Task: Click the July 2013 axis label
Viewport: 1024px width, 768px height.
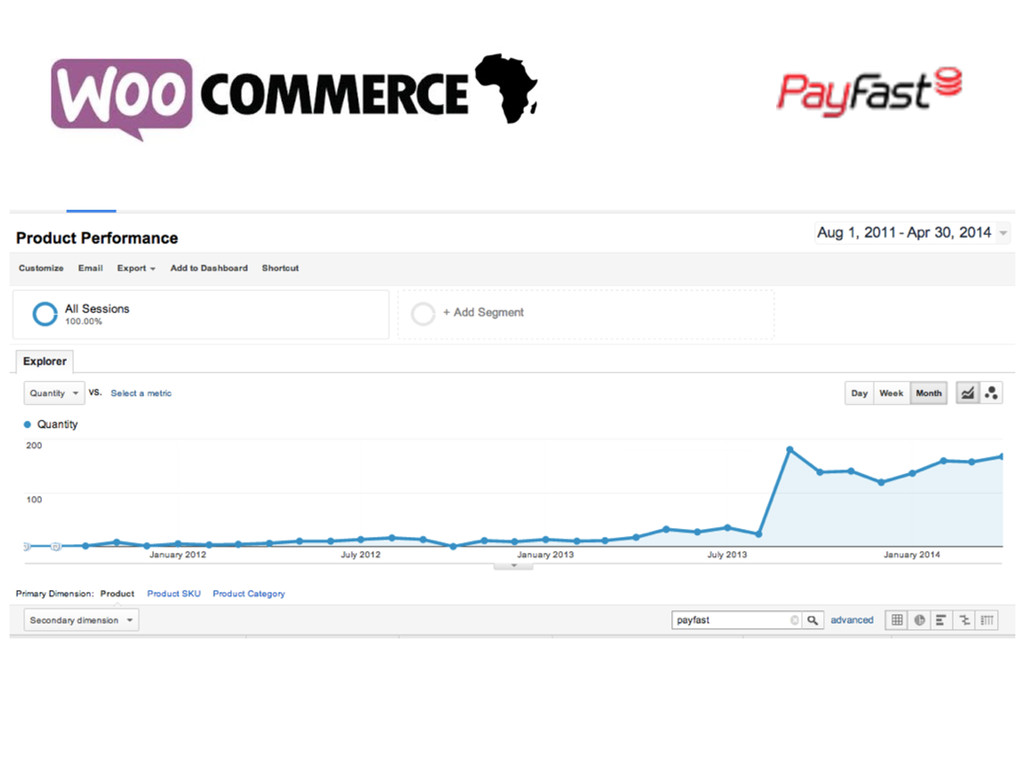Action: click(727, 554)
